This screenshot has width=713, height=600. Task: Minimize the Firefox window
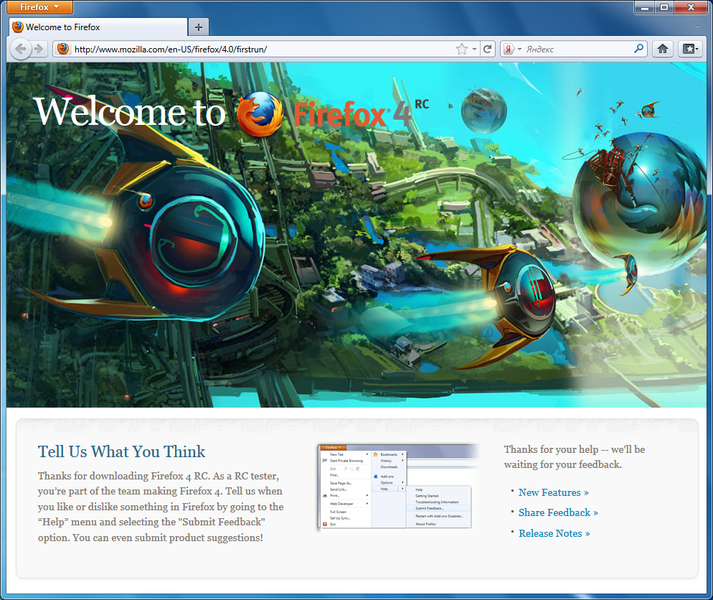[x=645, y=7]
